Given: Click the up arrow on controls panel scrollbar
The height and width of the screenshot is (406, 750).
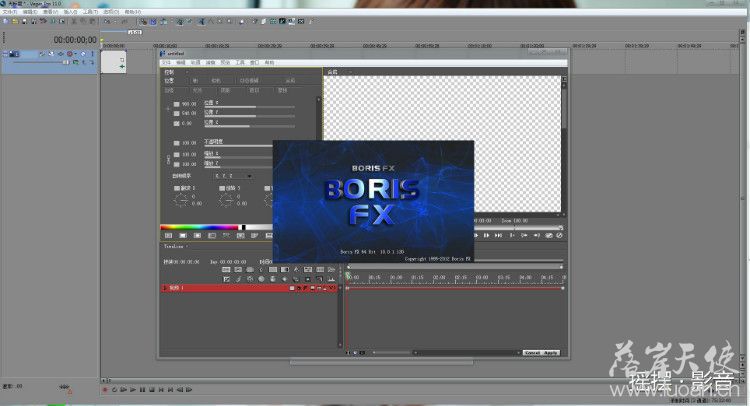Looking at the screenshot, I should click(319, 99).
